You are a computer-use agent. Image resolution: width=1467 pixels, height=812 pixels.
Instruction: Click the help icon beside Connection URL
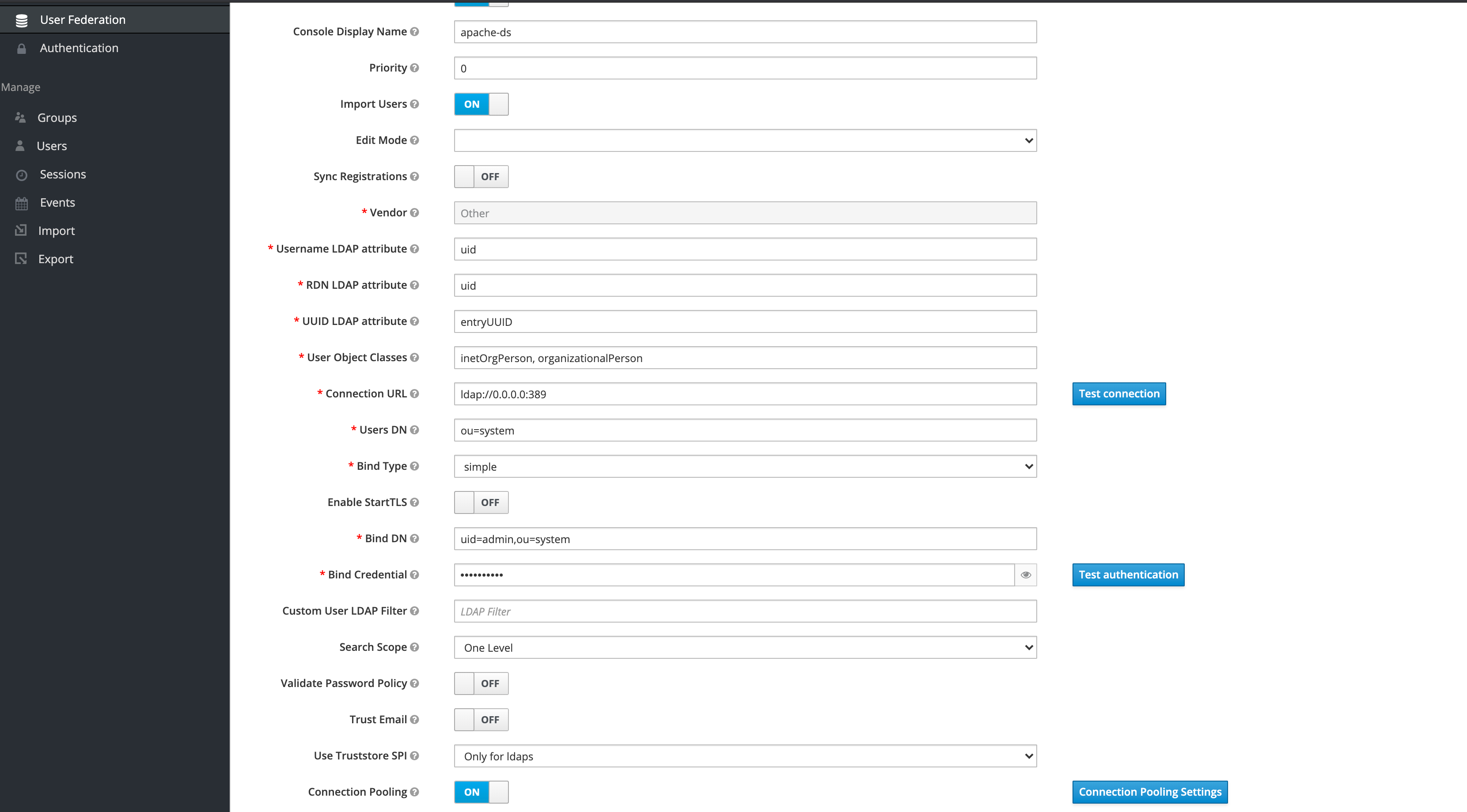[x=415, y=393]
